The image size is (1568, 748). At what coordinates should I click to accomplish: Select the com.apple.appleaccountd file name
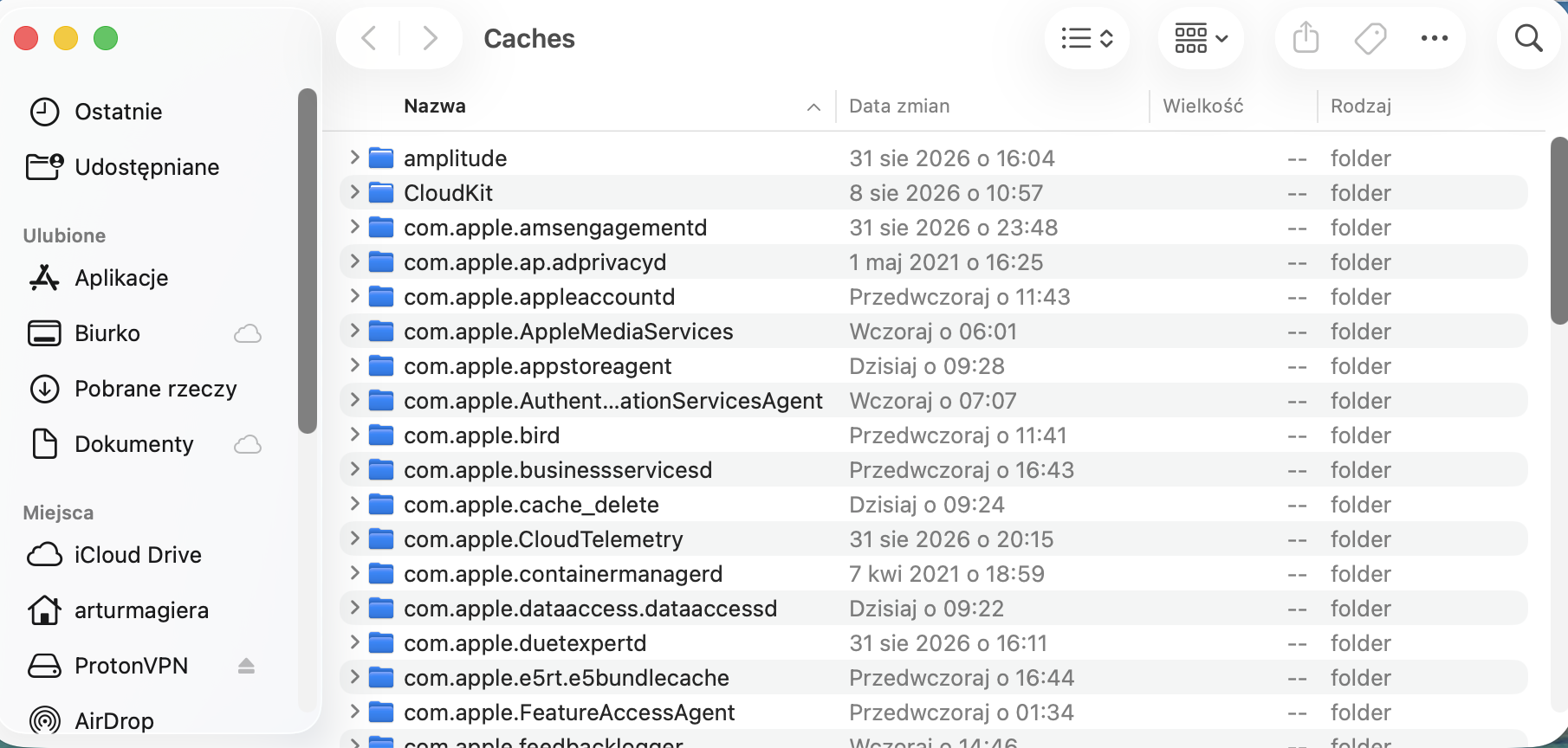539,297
